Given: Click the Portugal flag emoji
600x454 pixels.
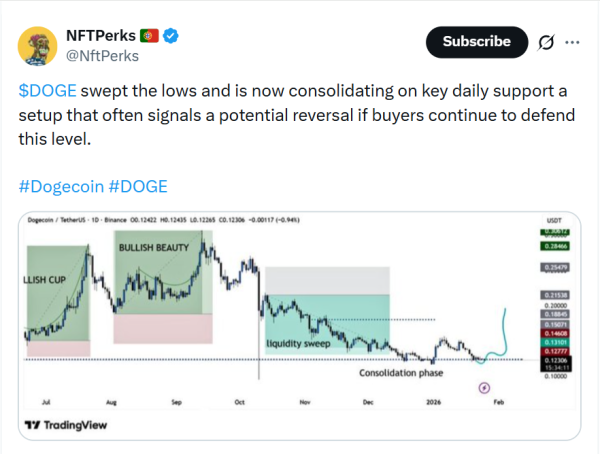Looking at the screenshot, I should pyautogui.click(x=150, y=36).
